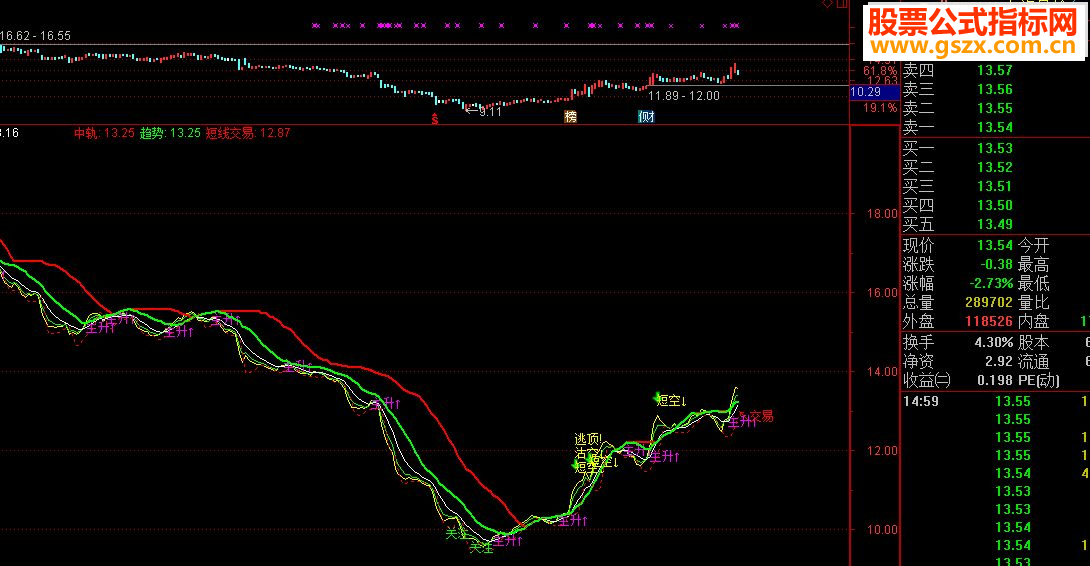Click the 14.00 price axis label
This screenshot has width=1090, height=566.
point(882,371)
